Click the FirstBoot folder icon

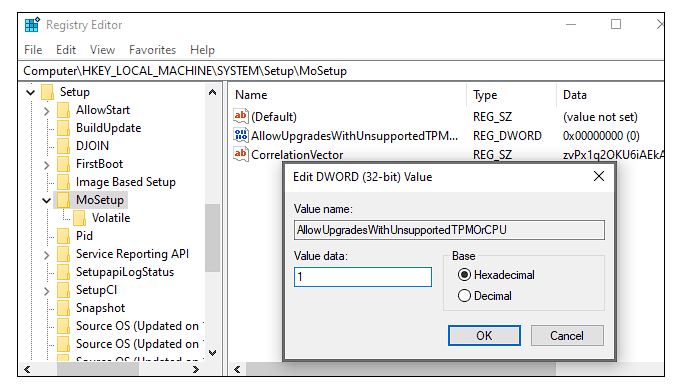coord(63,164)
